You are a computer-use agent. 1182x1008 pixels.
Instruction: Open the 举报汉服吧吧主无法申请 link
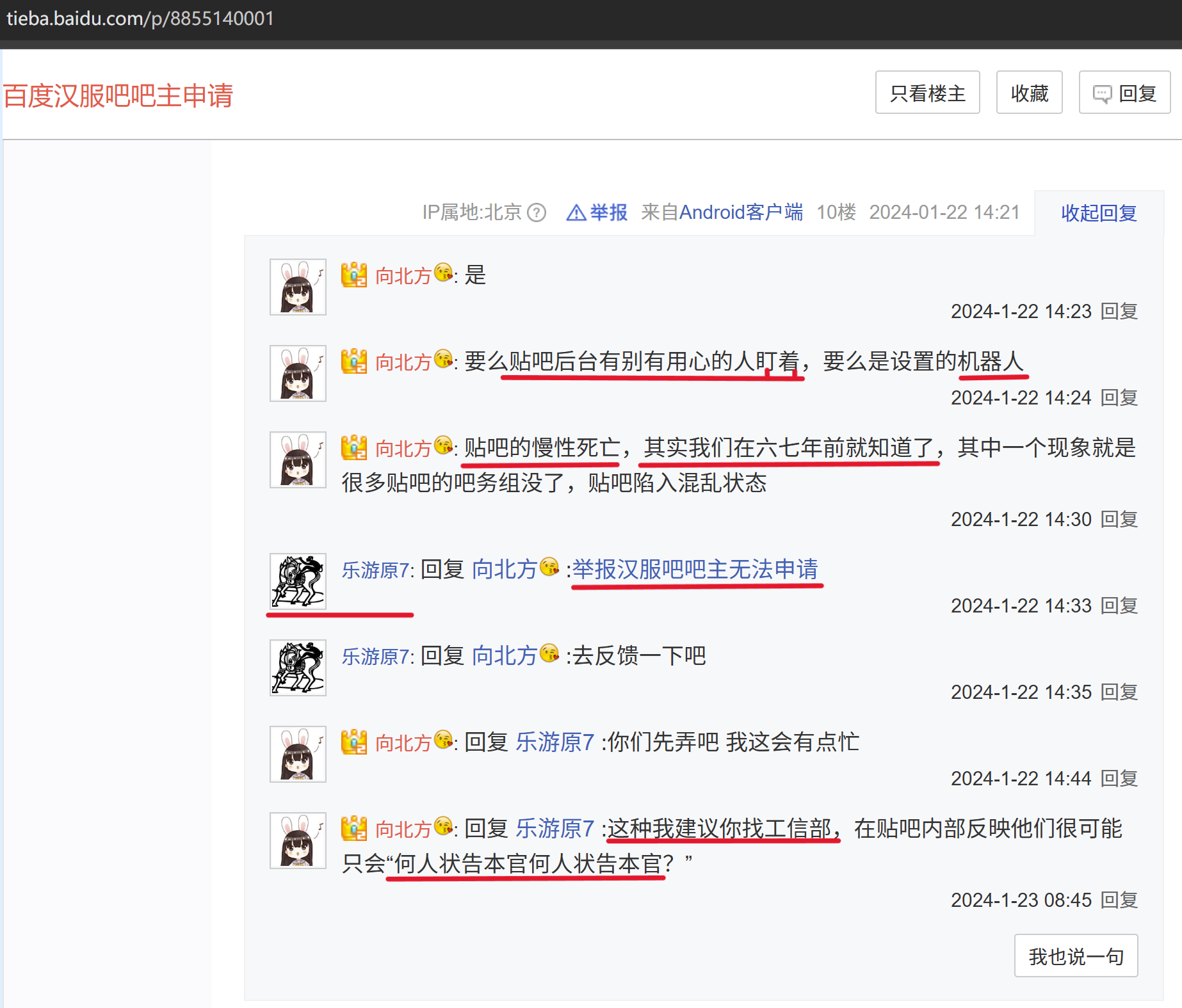(x=695, y=569)
